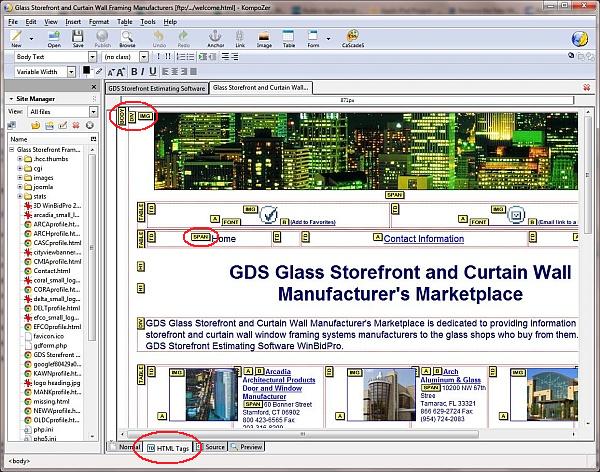This screenshot has width=600, height=472.
Task: Toggle Italic formatting button
Action: [143, 72]
